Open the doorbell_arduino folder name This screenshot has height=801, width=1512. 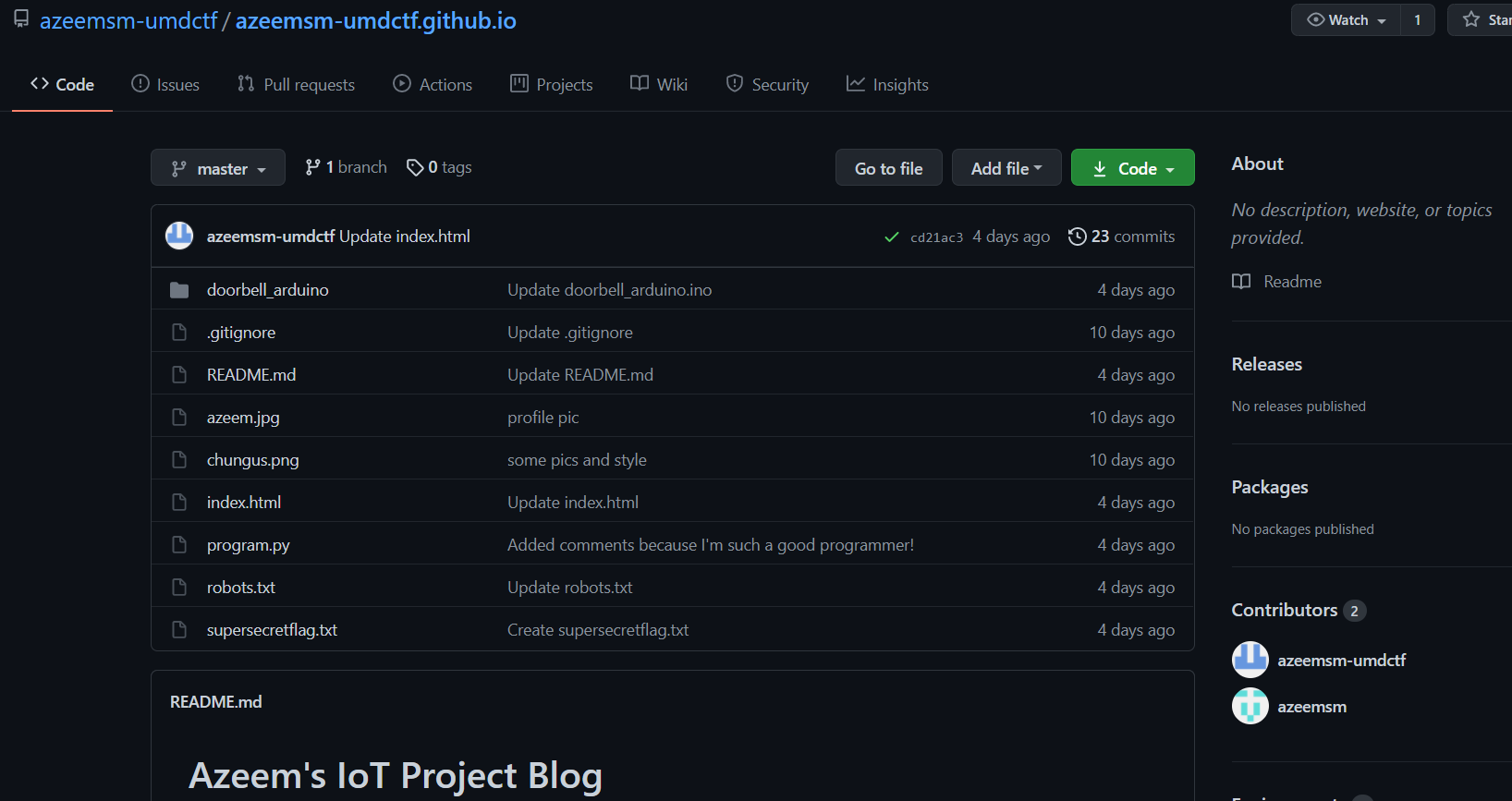(x=268, y=290)
